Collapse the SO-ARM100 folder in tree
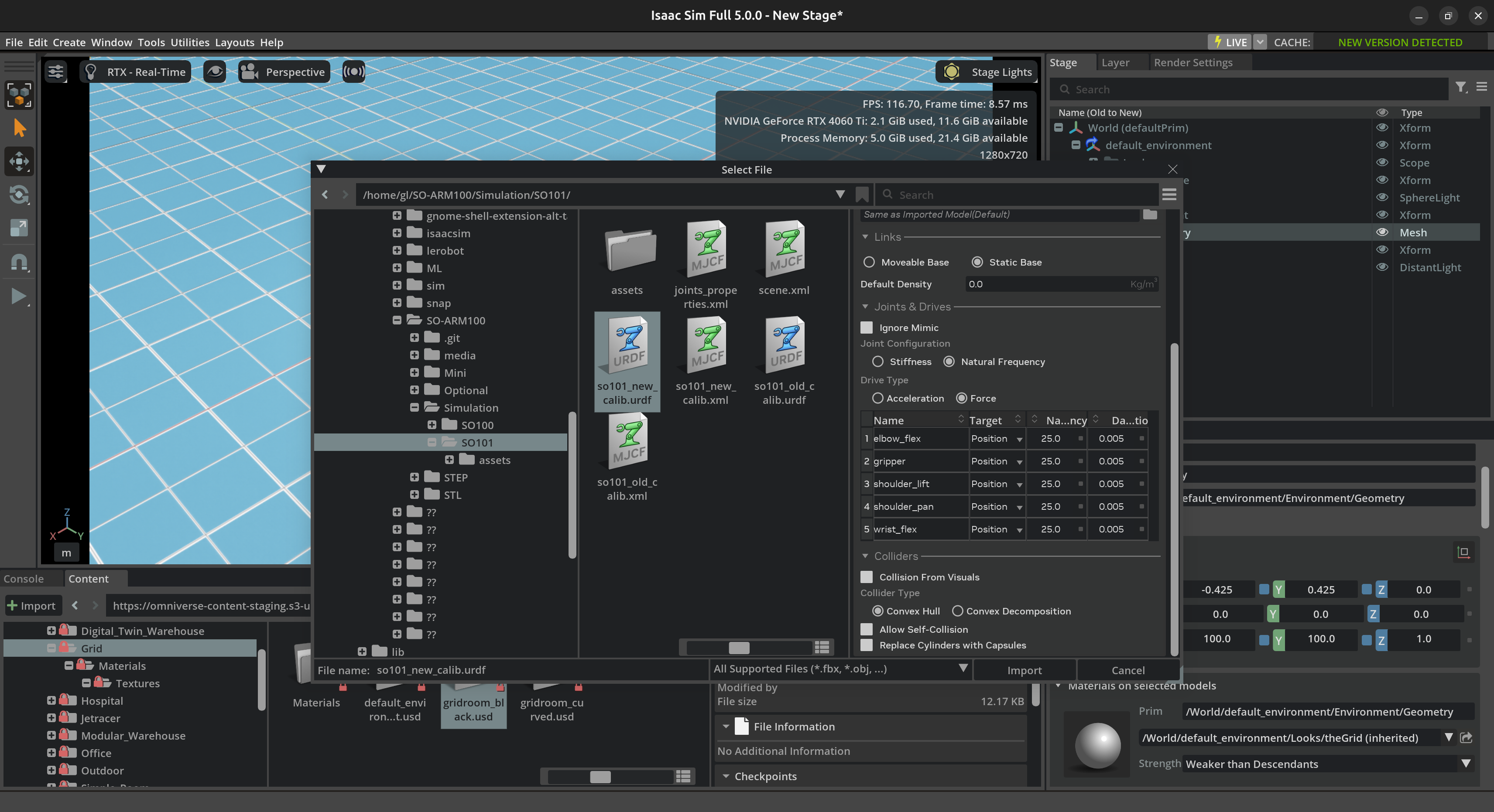The width and height of the screenshot is (1494, 812). tap(397, 321)
